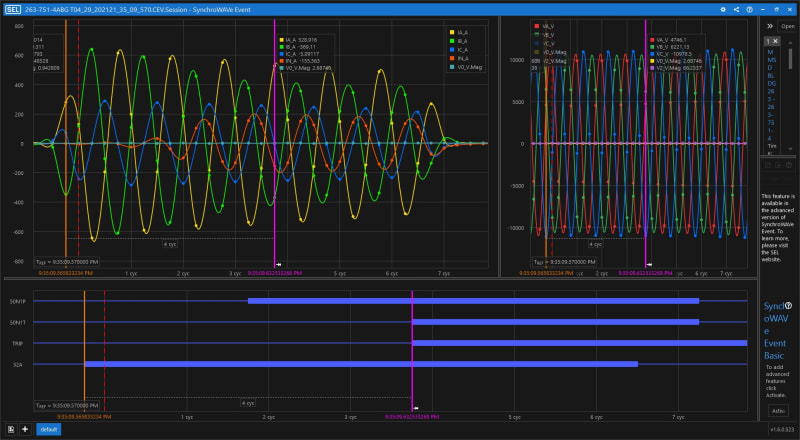Click orange reference time in digital chart axis
The width and height of the screenshot is (800, 440).
[84, 417]
